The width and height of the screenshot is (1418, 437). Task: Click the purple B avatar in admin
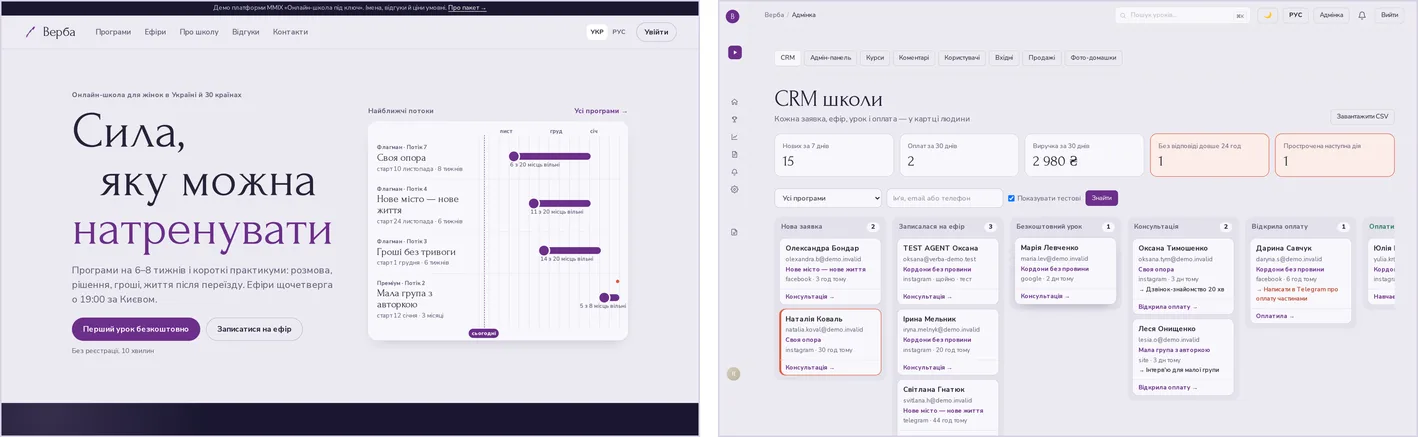(733, 16)
